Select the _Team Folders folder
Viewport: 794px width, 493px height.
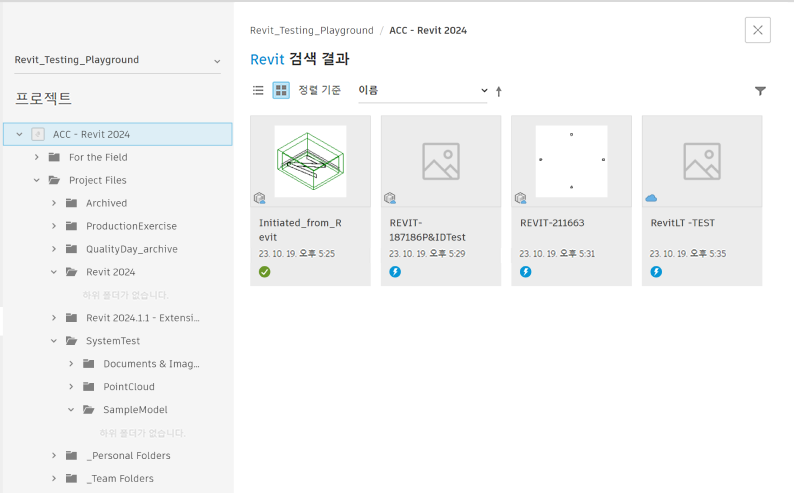(x=120, y=478)
